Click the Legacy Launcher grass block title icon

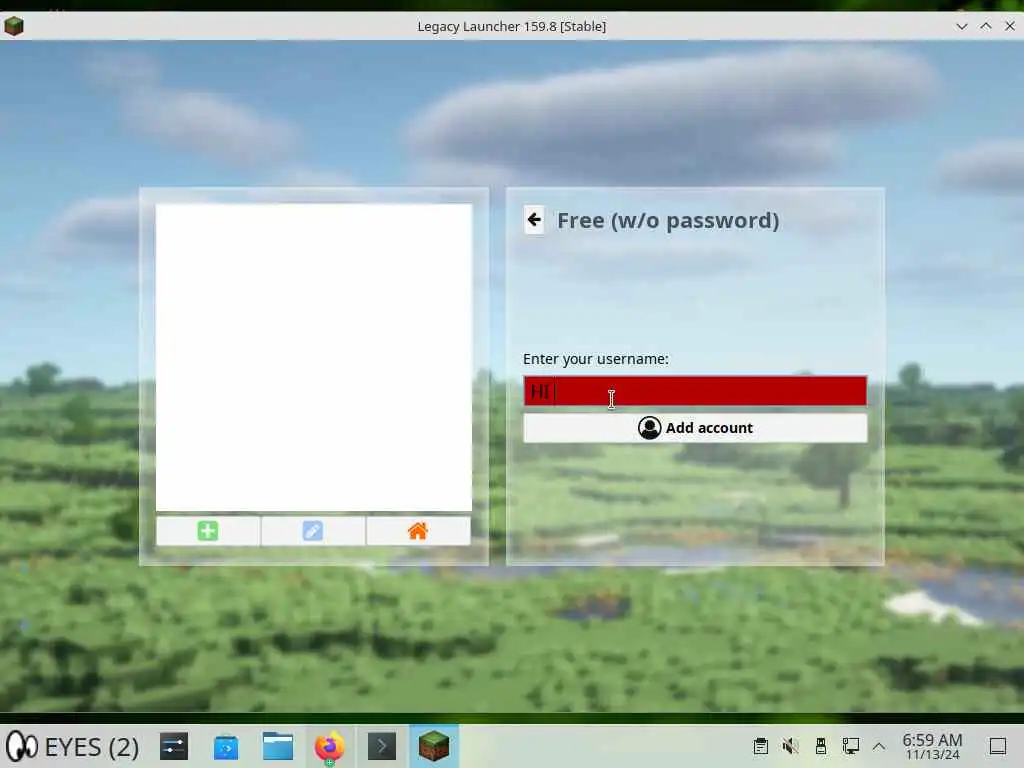(x=14, y=26)
